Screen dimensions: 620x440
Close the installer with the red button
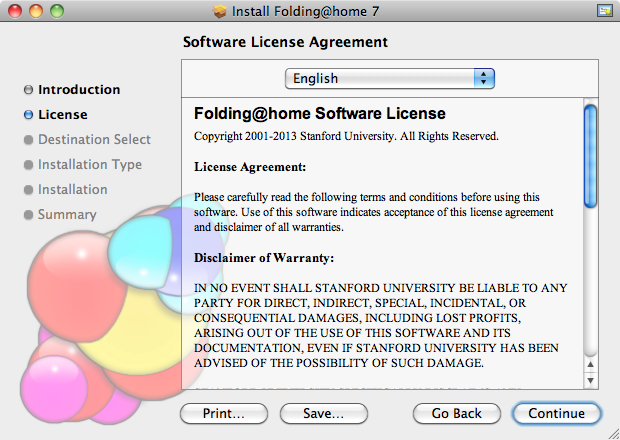click(x=16, y=11)
